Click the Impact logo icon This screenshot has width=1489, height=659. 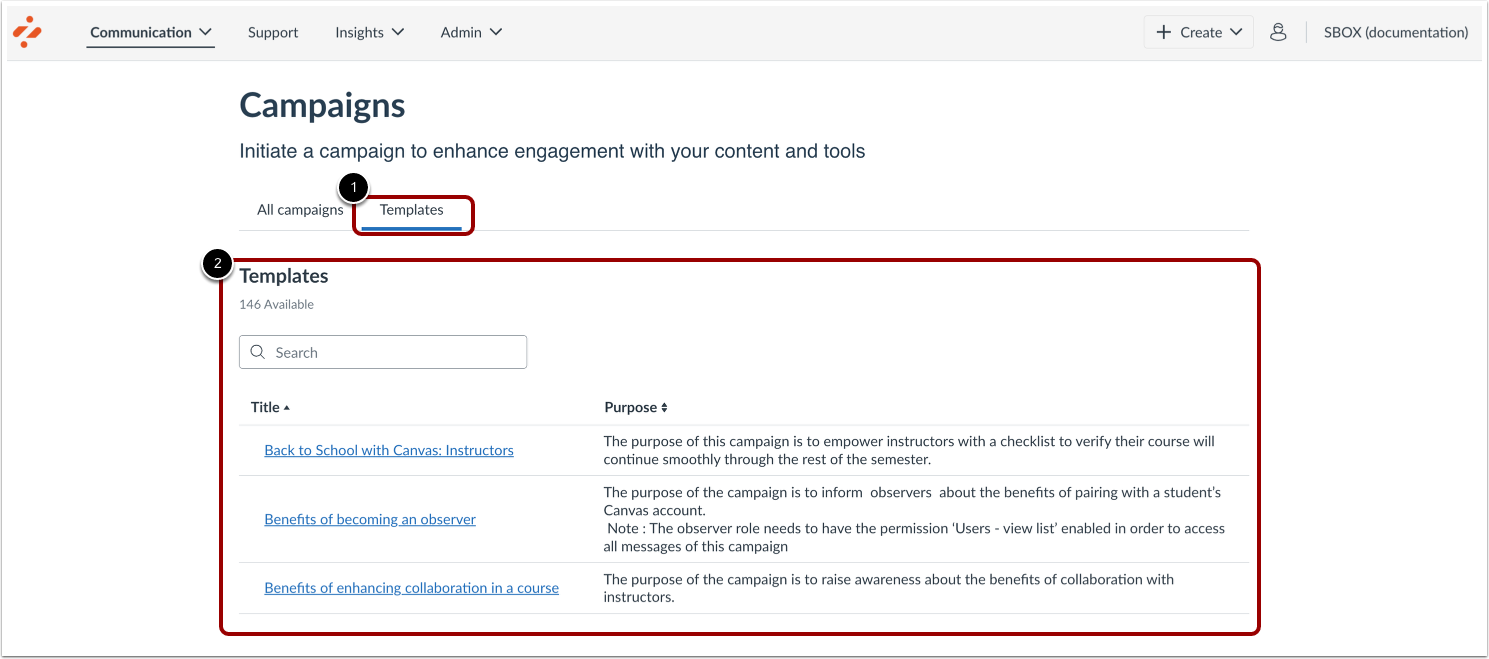(x=27, y=31)
